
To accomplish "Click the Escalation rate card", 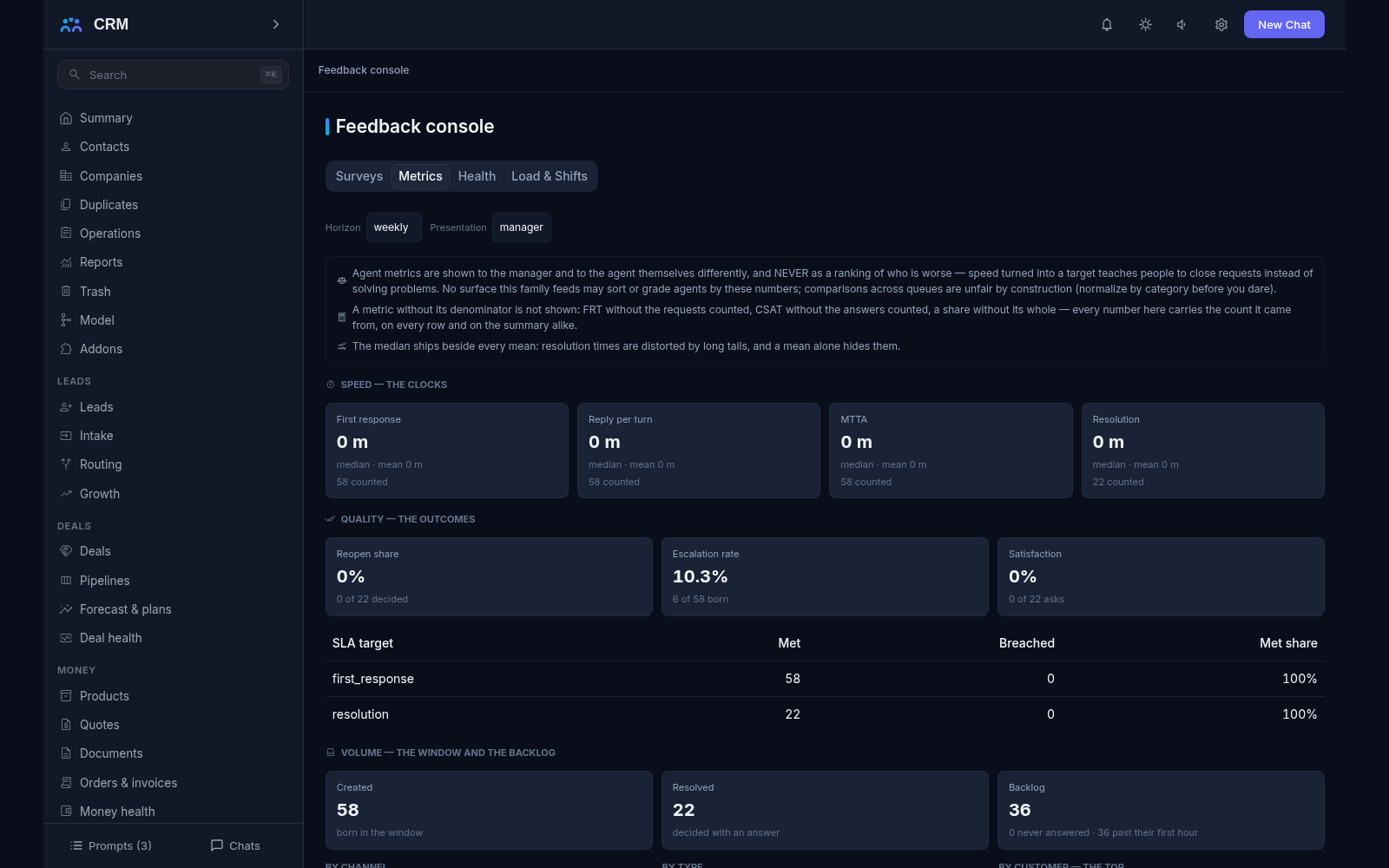I will 825,577.
